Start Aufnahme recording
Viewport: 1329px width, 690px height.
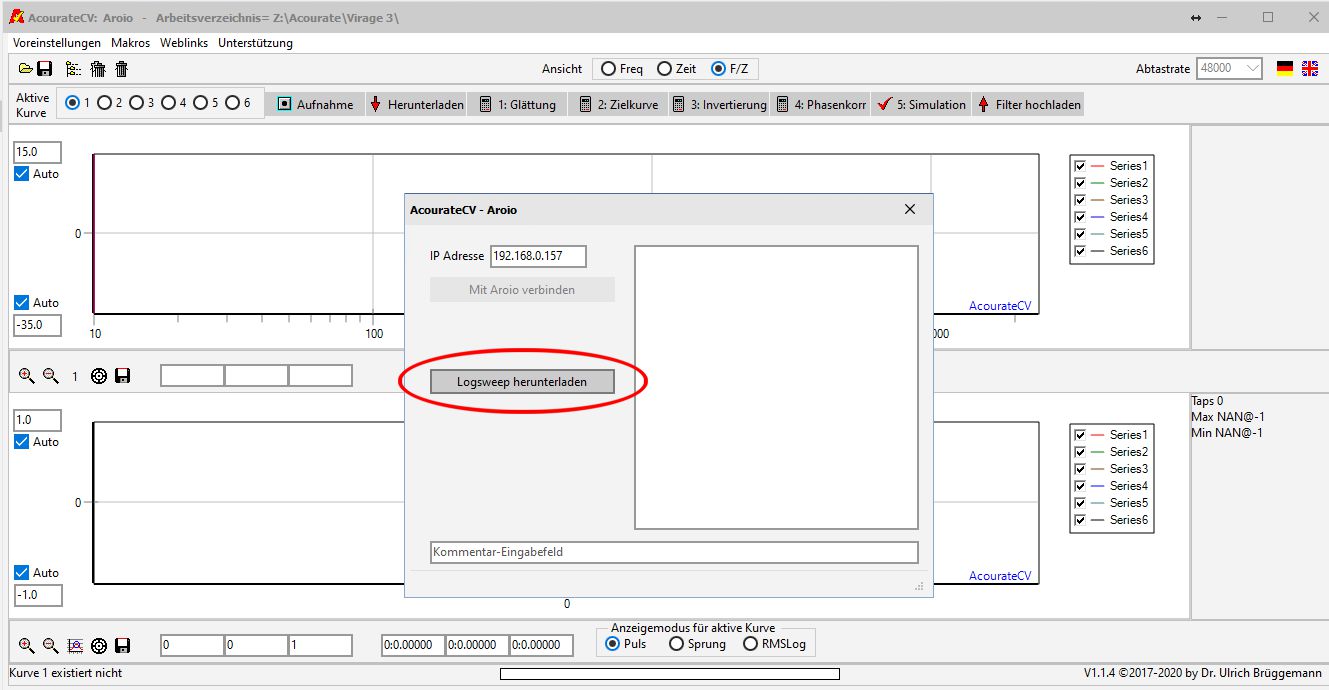(x=314, y=104)
